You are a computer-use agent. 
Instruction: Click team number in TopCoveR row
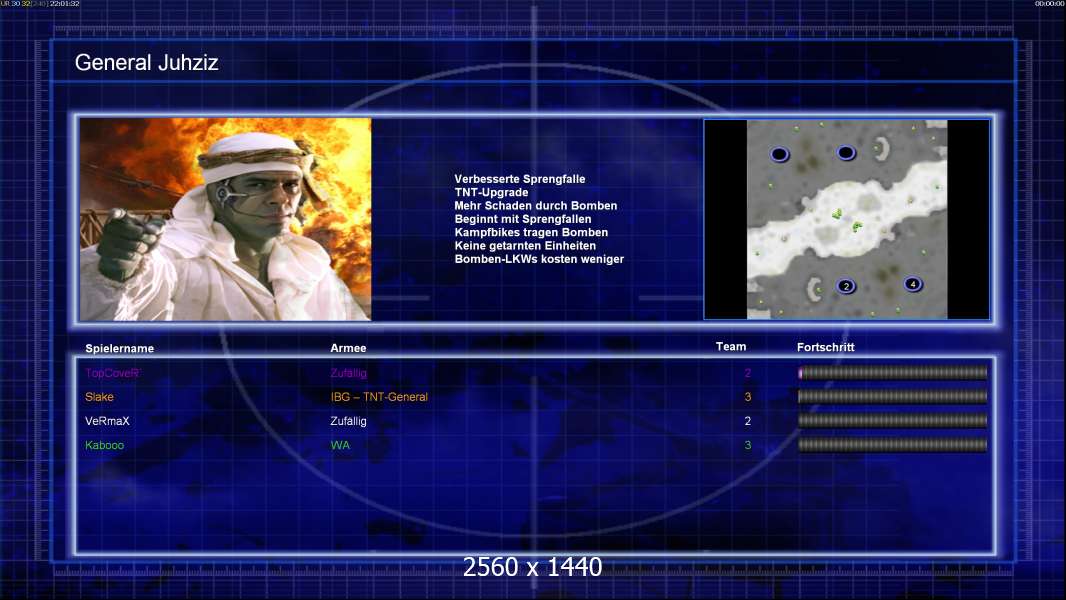[748, 373]
